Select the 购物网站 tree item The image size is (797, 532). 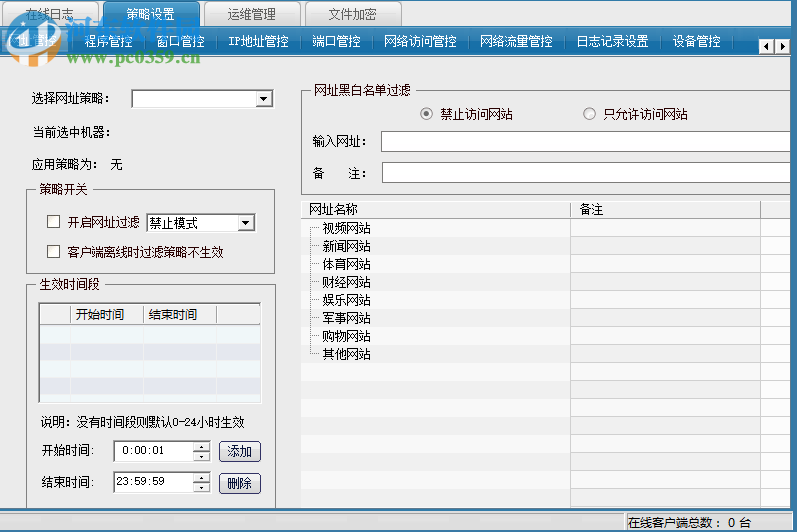(346, 336)
